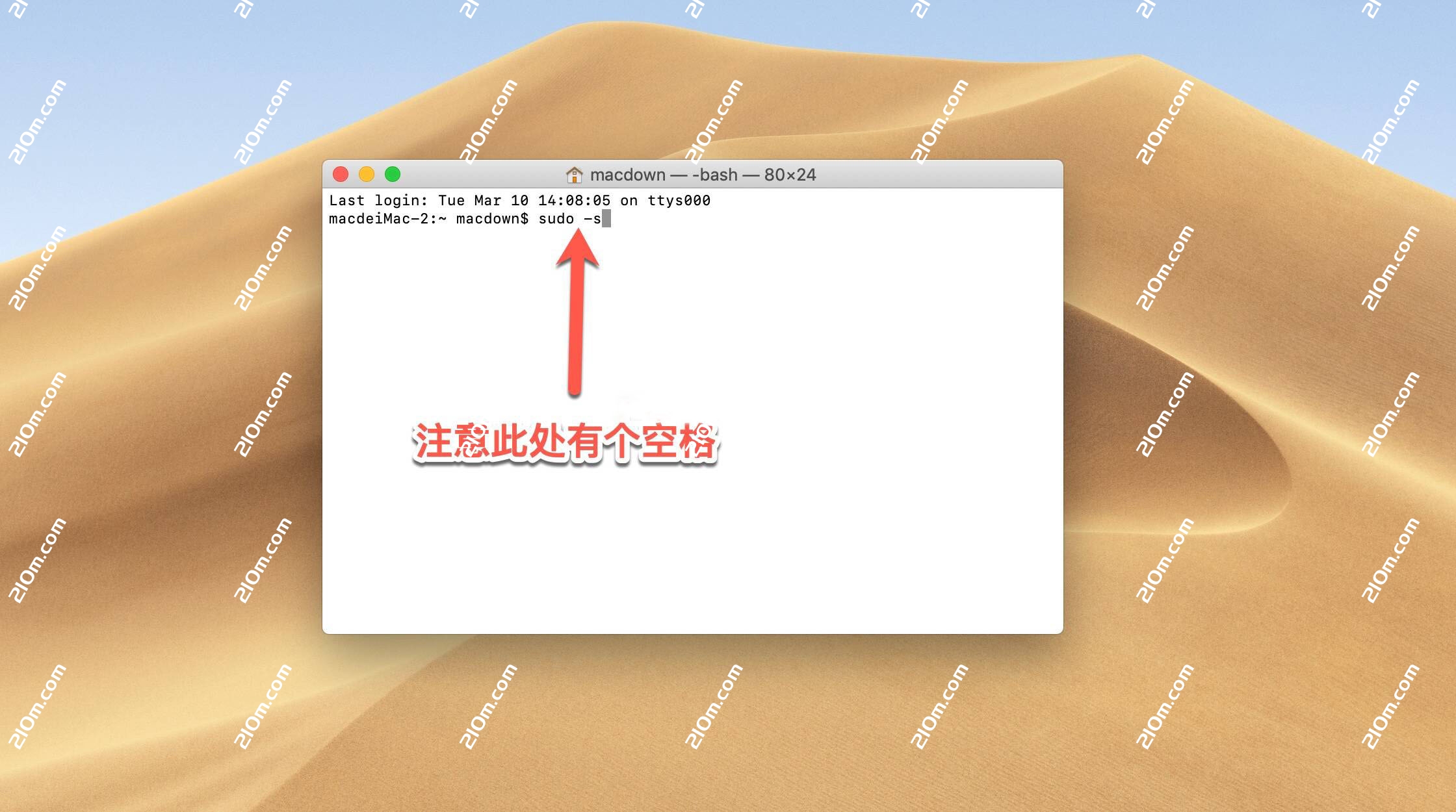Click the blinking terminal cursor block

[607, 219]
